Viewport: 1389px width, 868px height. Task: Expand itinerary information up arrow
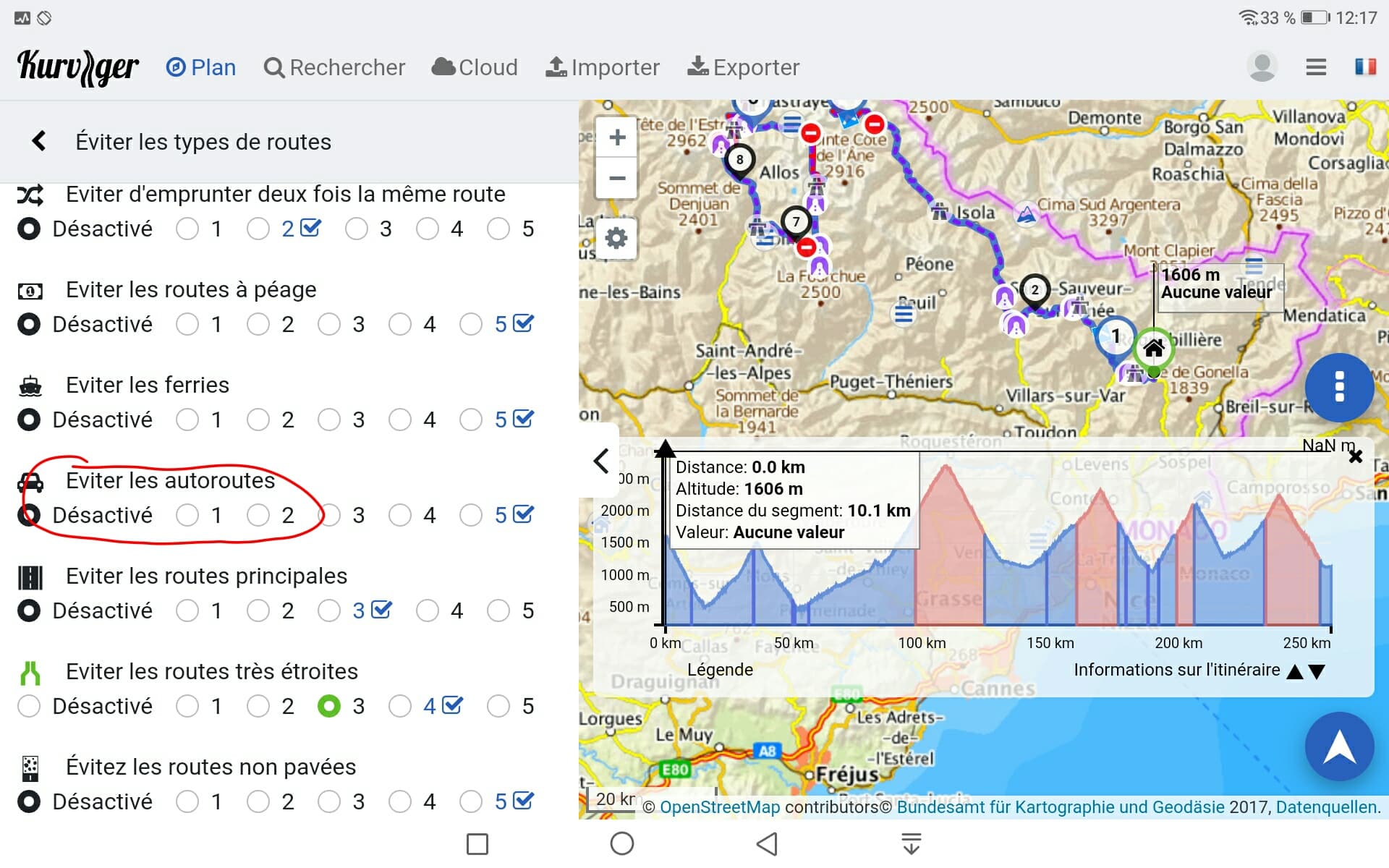(1295, 672)
